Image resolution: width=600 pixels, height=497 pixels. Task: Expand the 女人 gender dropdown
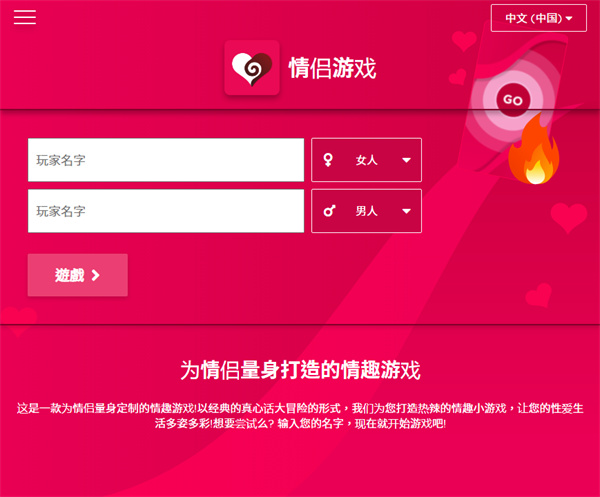point(366,160)
